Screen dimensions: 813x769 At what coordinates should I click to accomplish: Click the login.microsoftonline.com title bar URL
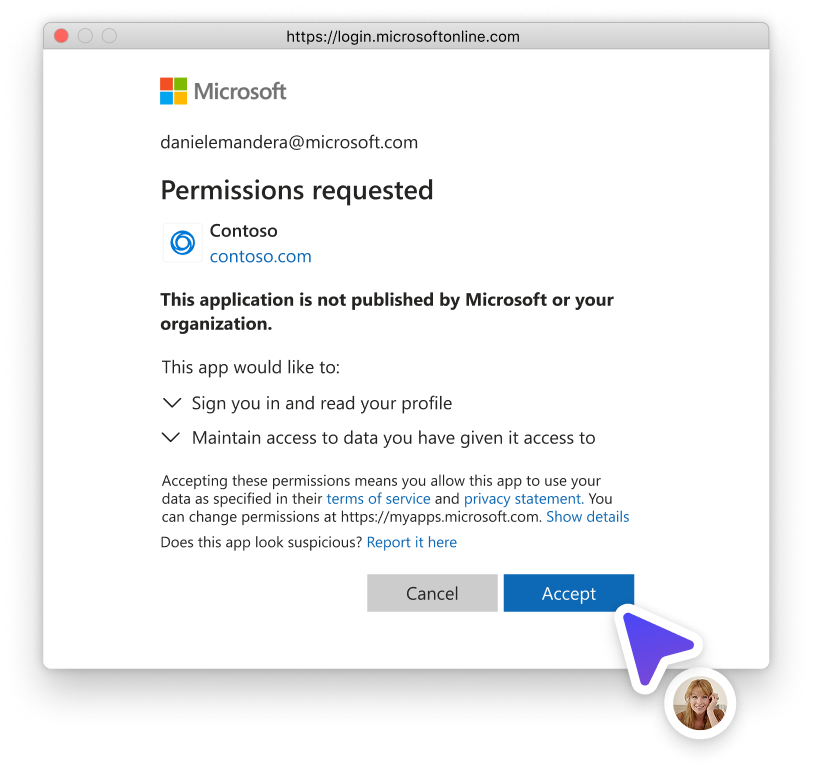403,37
